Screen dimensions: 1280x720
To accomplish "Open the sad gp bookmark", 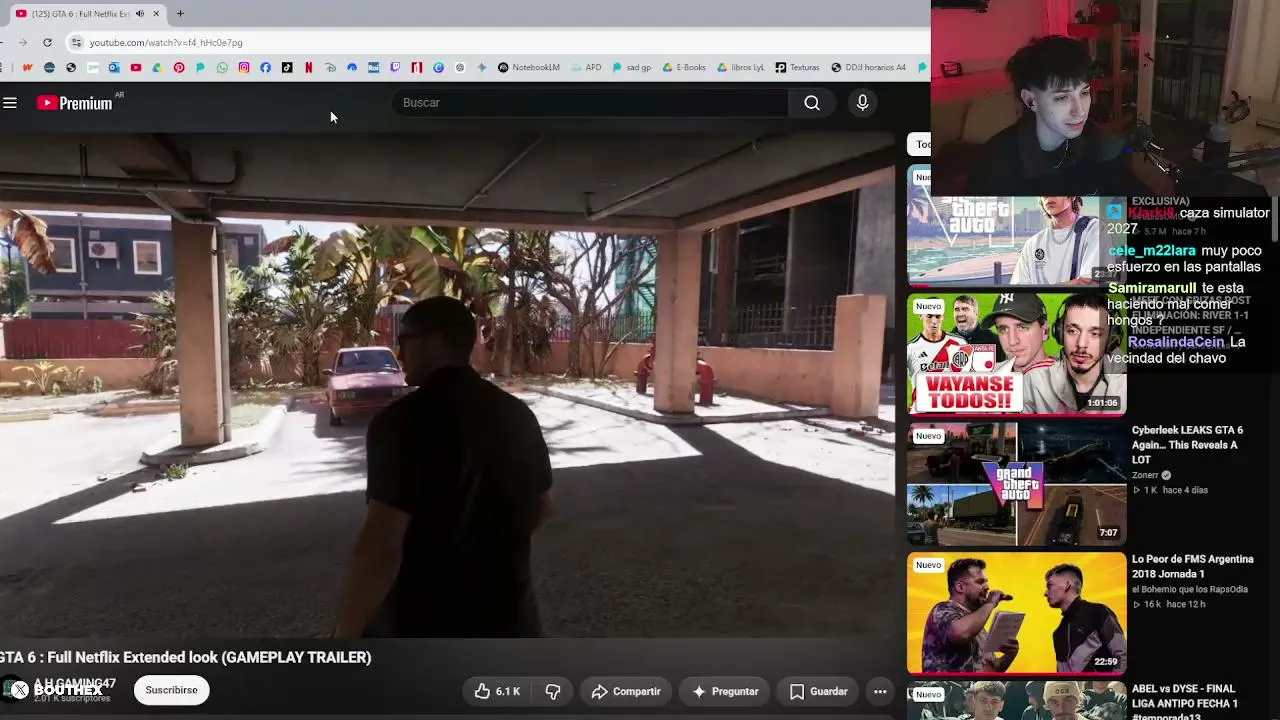I will 632,67.
